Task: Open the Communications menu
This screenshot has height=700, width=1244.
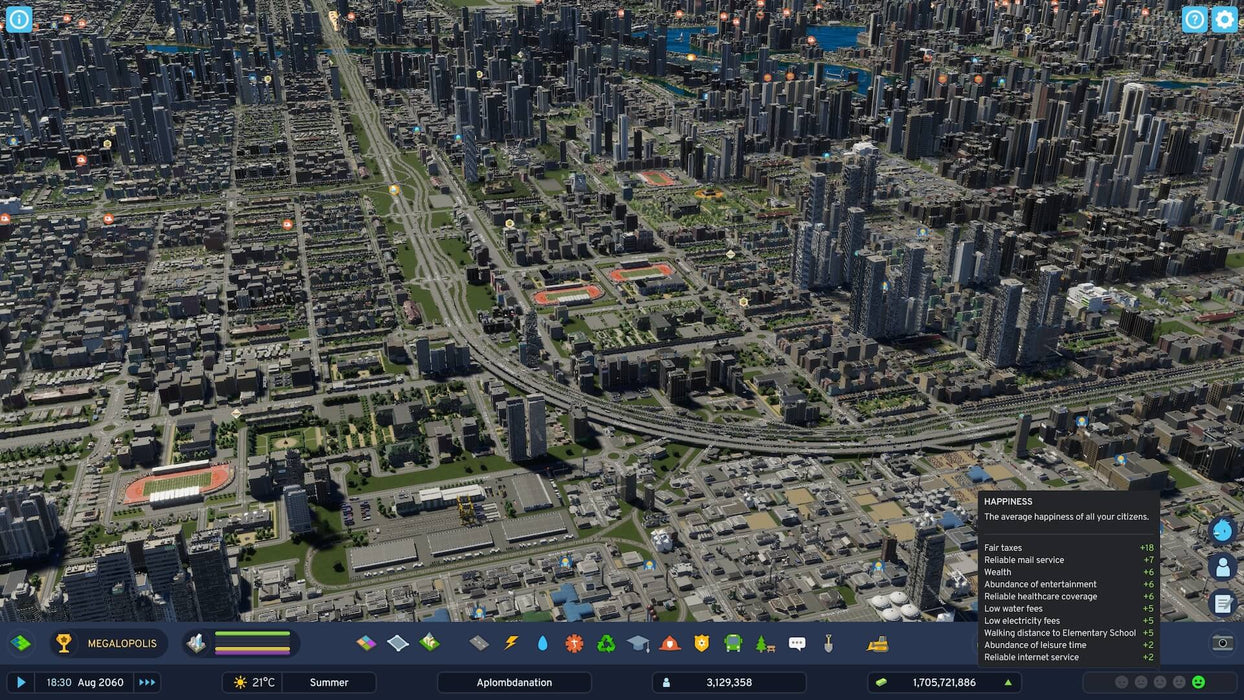Action: pos(797,643)
